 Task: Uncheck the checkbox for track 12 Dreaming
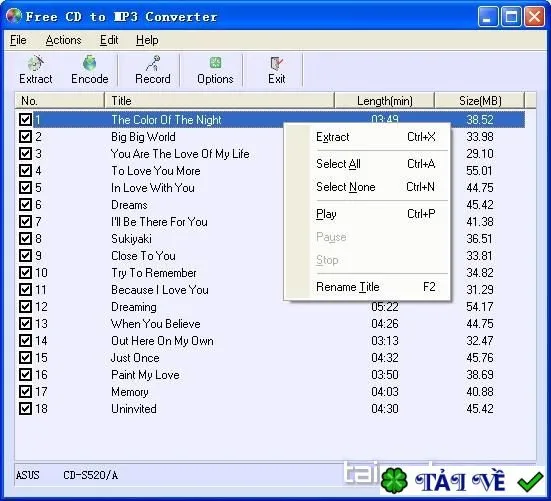(25, 306)
